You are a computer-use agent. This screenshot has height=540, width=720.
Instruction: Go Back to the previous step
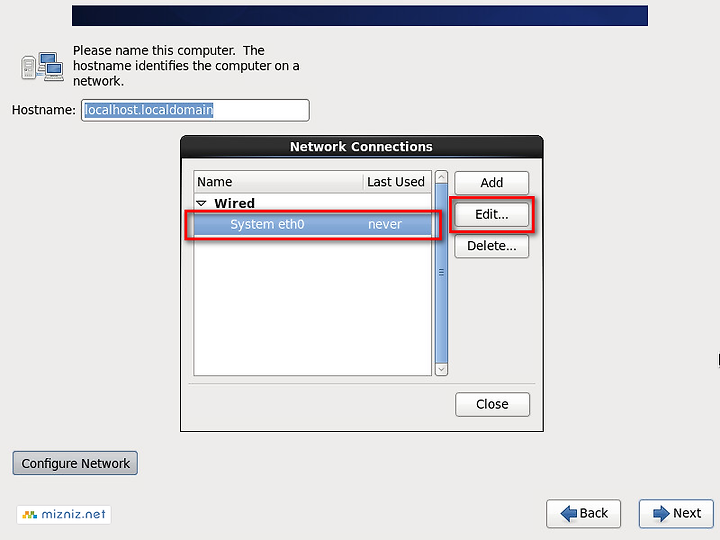[x=583, y=513]
